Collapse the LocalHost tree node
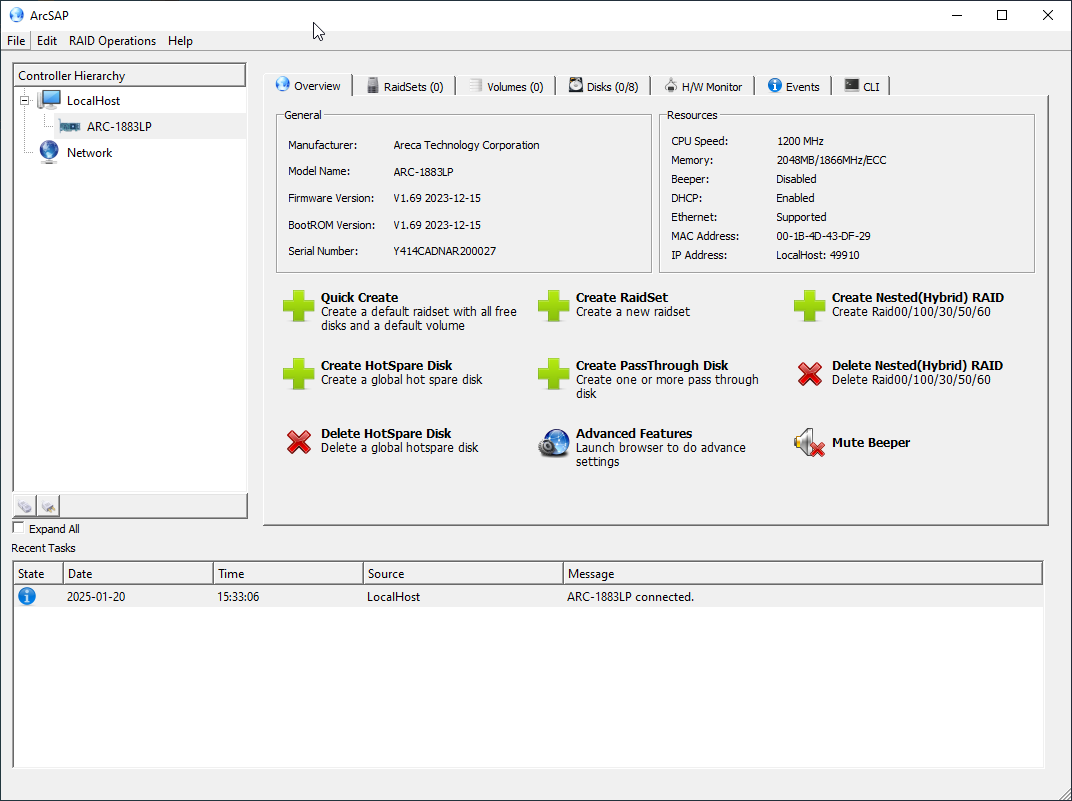This screenshot has width=1072, height=801. pos(24,100)
